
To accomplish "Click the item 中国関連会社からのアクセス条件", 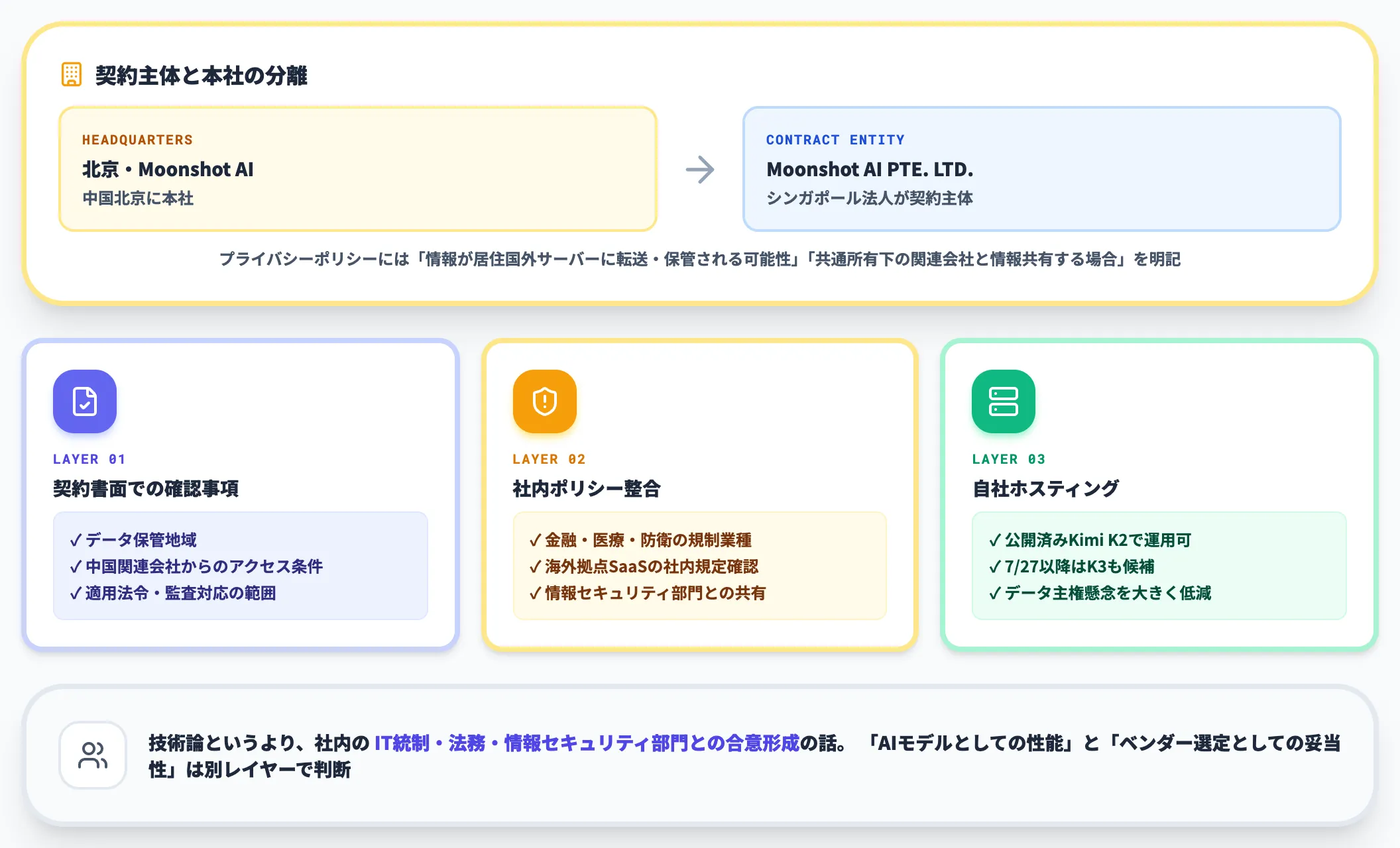I will [196, 566].
